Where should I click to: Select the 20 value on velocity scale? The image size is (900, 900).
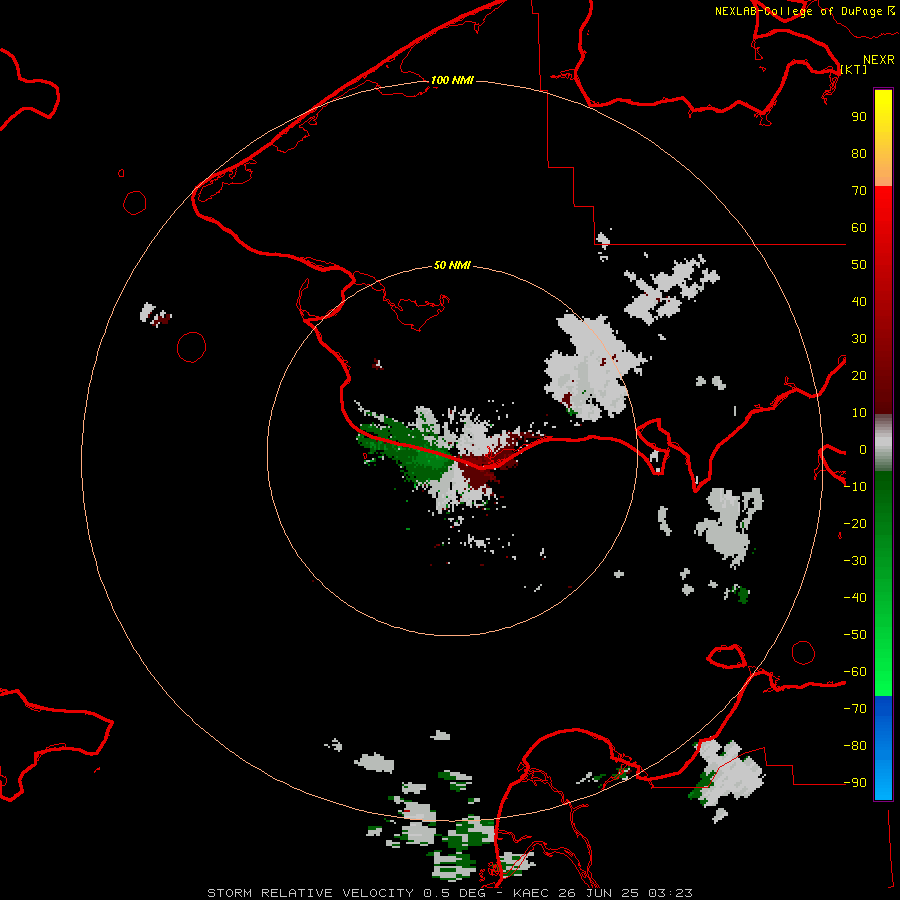coord(859,375)
